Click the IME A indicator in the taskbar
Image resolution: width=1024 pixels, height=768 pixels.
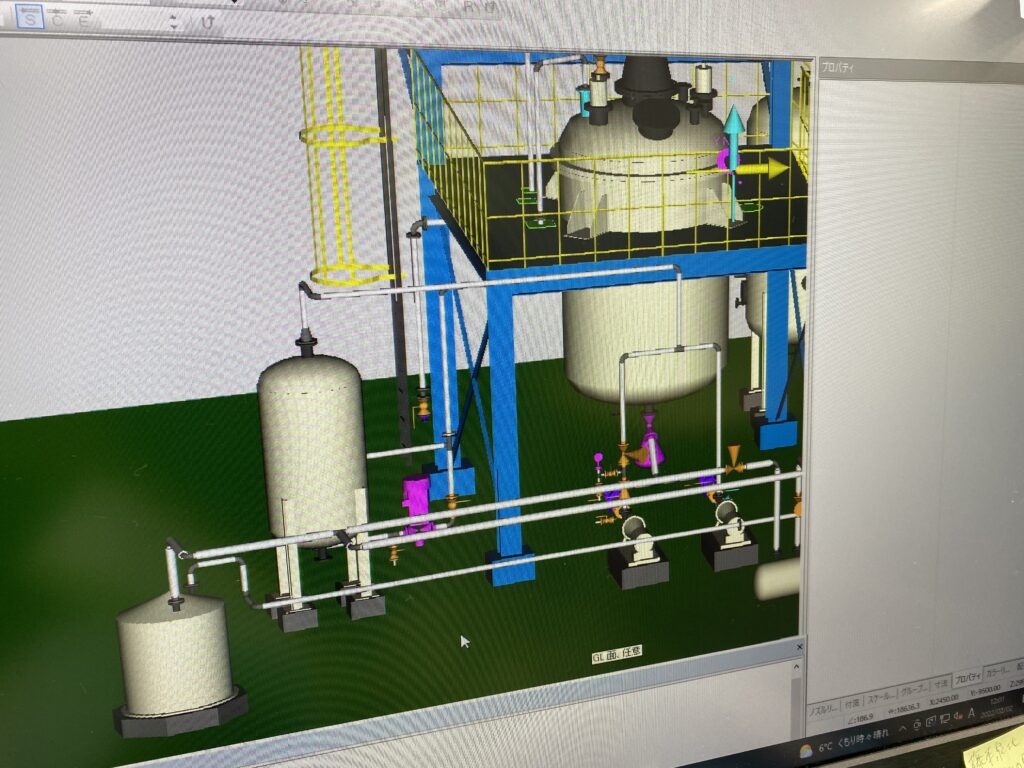click(x=971, y=713)
